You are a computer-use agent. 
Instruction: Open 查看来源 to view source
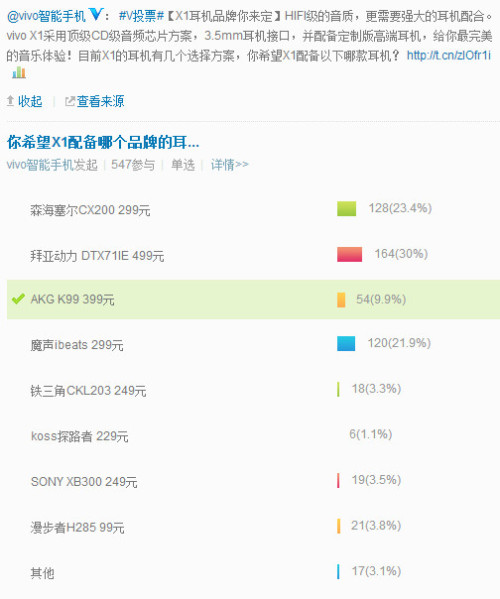click(100, 101)
